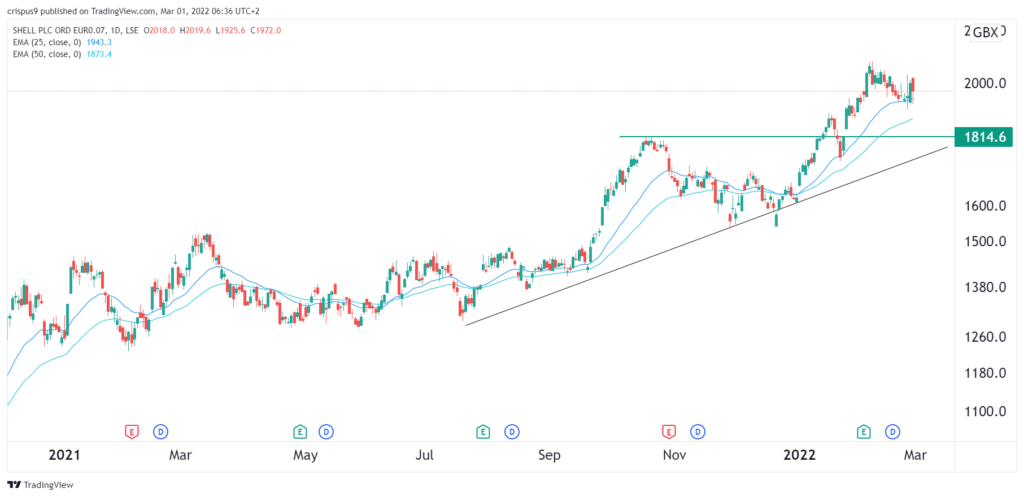Click the 1380.0 price axis label

985,287
